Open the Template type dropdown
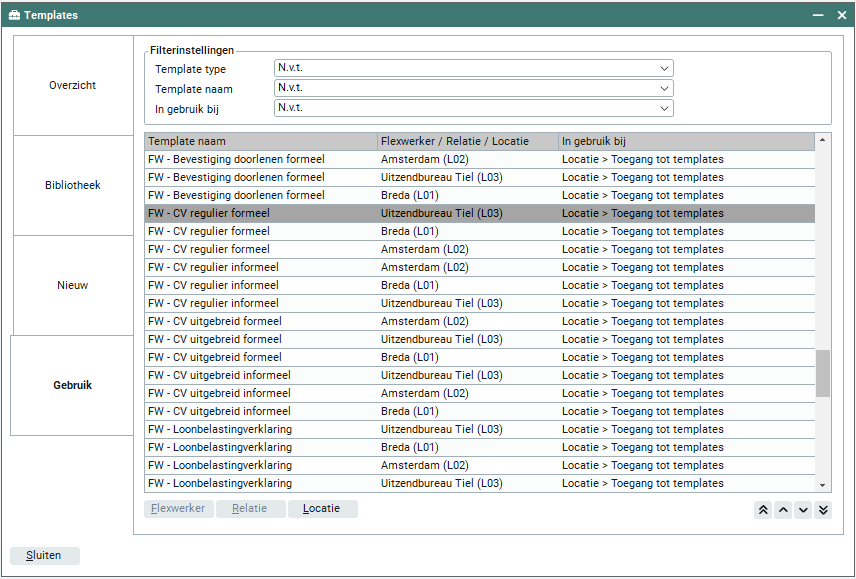The image size is (856, 579). [x=473, y=68]
